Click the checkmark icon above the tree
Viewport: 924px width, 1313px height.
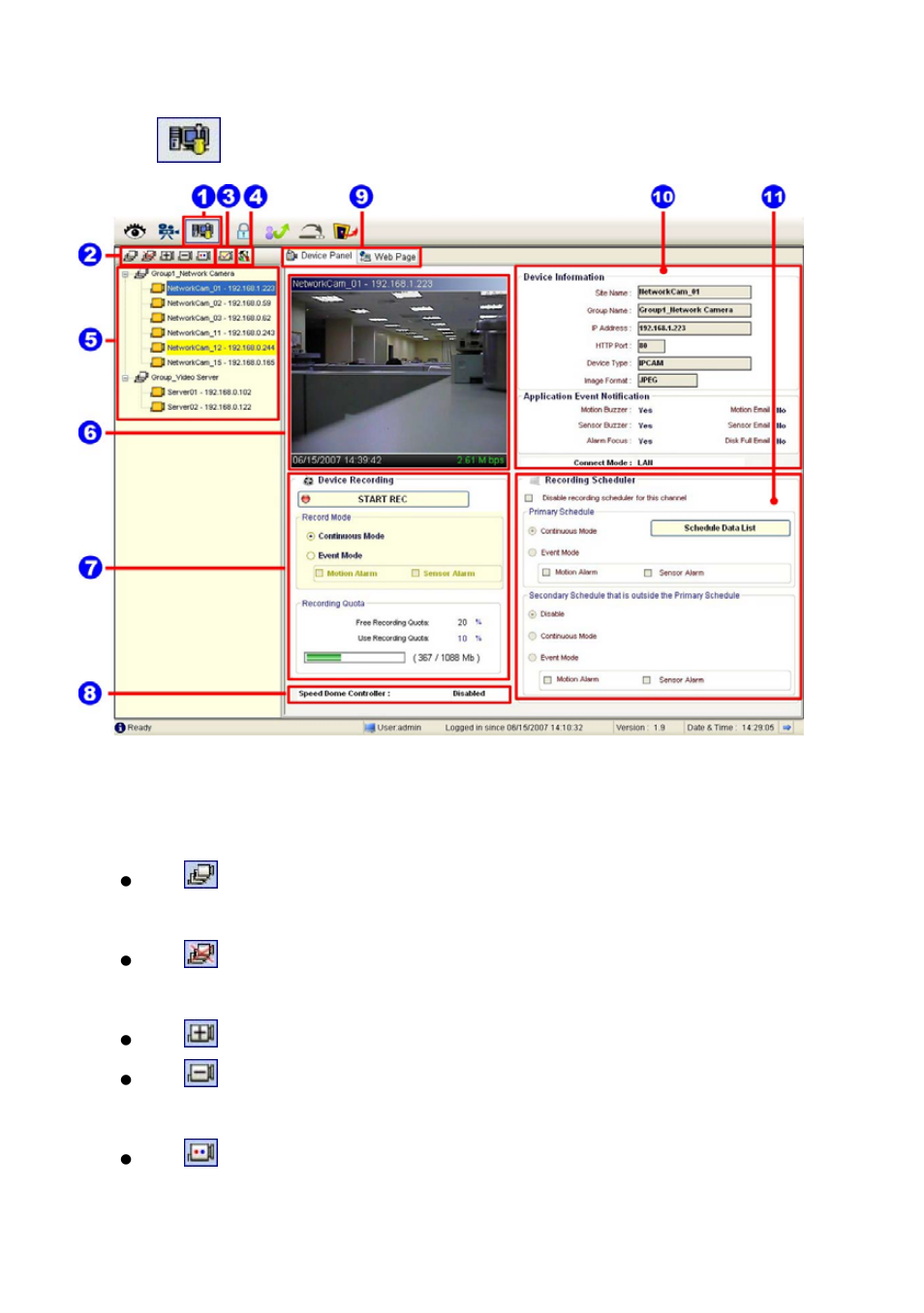(x=226, y=257)
